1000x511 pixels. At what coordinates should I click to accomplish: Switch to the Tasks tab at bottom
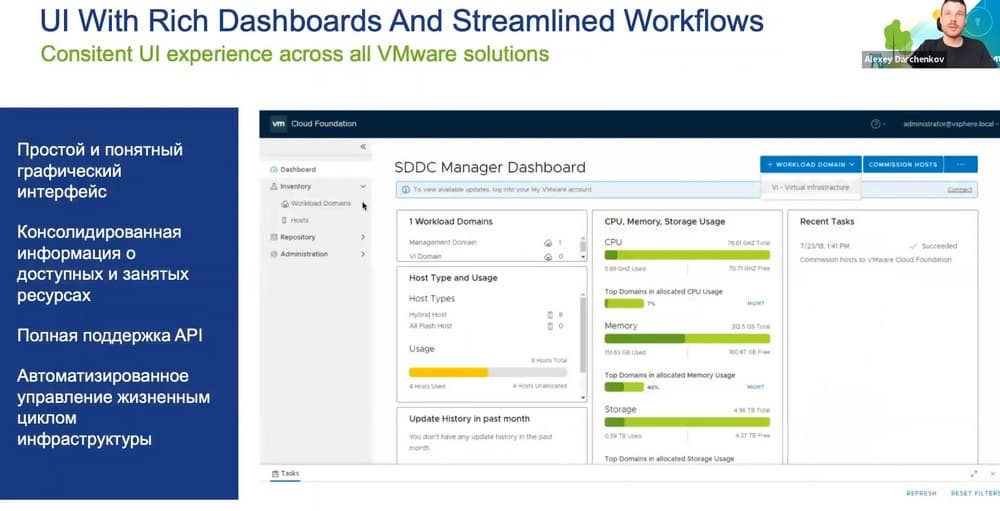pyautogui.click(x=285, y=473)
